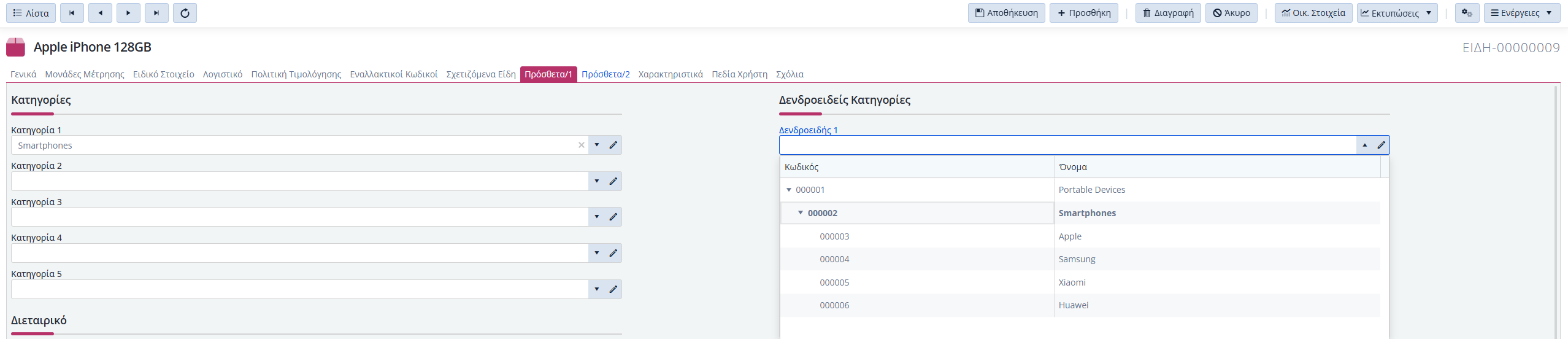Switch to the Χαρακτηριστικά tab

(x=671, y=74)
